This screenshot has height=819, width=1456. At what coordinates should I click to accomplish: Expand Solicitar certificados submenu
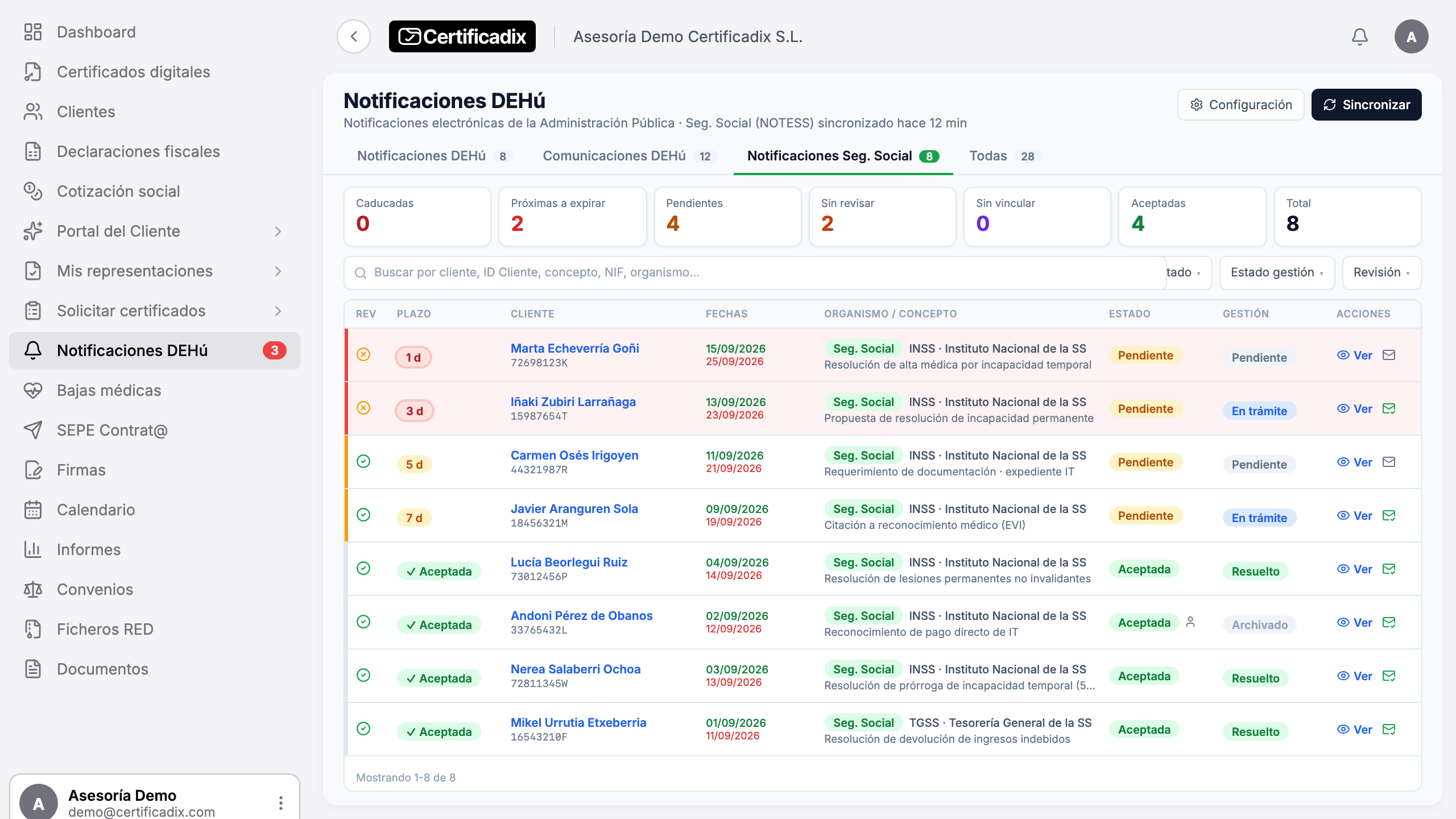coord(278,311)
